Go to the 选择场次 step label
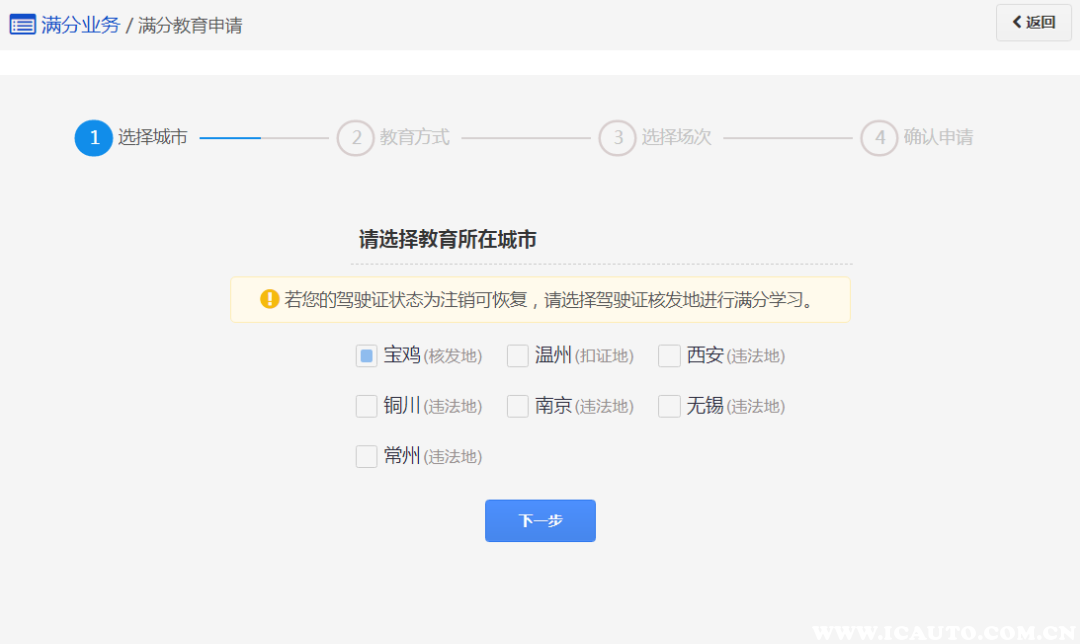 coord(677,138)
